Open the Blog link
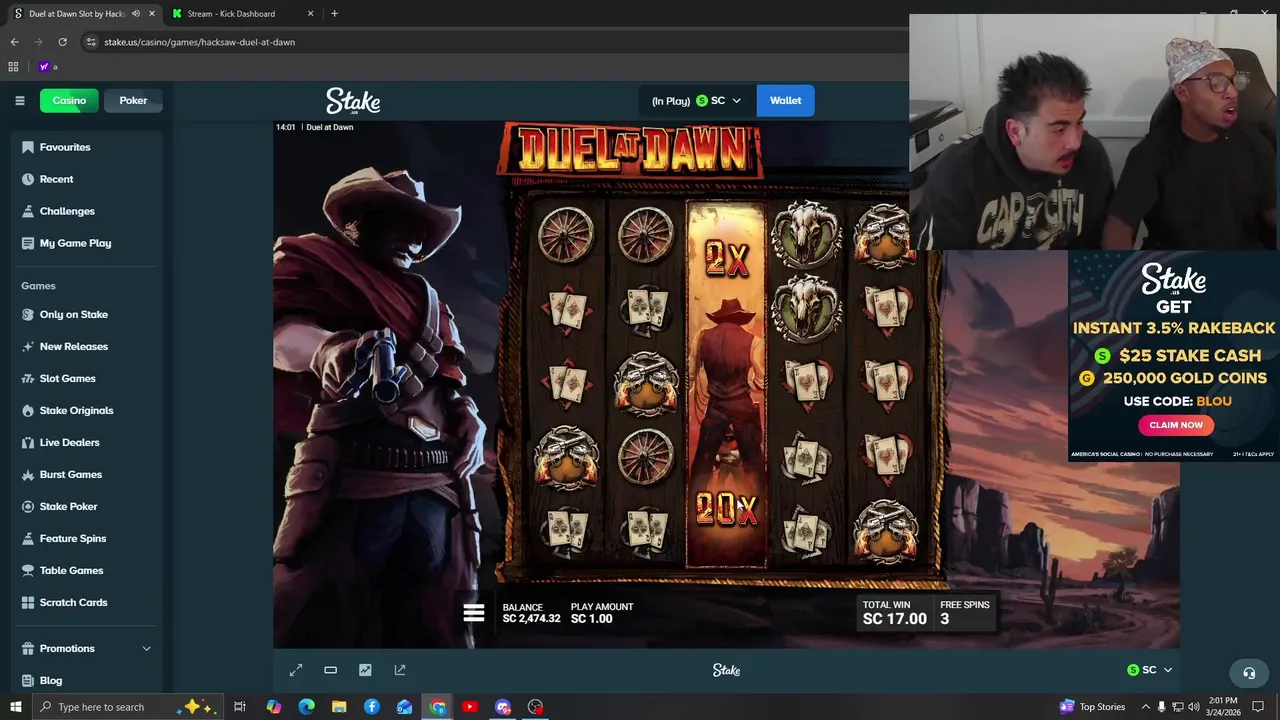Viewport: 1280px width, 720px height. point(50,680)
